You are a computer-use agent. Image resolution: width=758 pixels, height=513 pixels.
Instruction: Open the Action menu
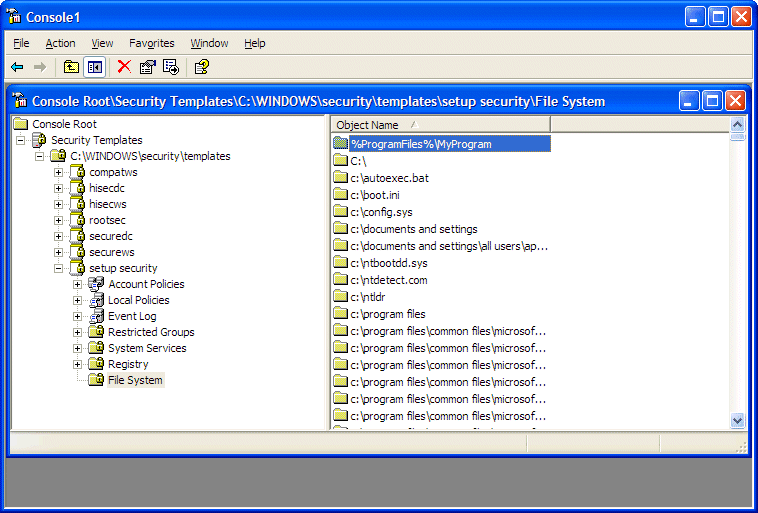pos(60,44)
